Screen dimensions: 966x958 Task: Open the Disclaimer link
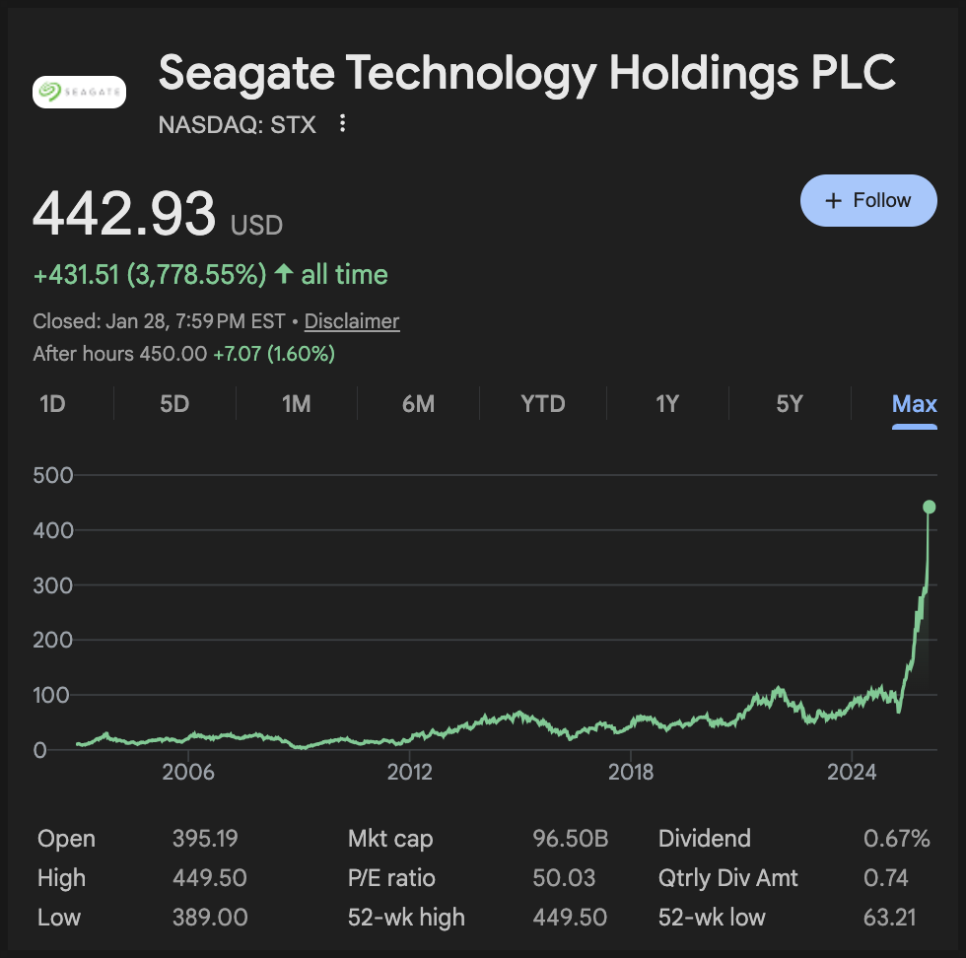click(x=351, y=321)
